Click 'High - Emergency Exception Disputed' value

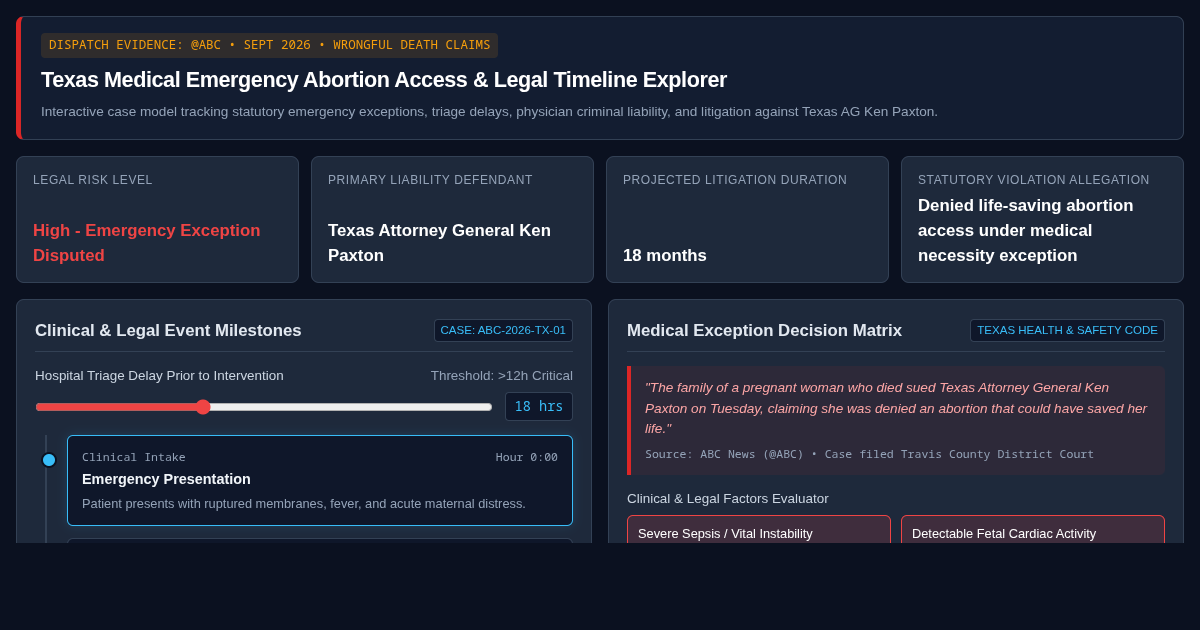click(x=147, y=243)
